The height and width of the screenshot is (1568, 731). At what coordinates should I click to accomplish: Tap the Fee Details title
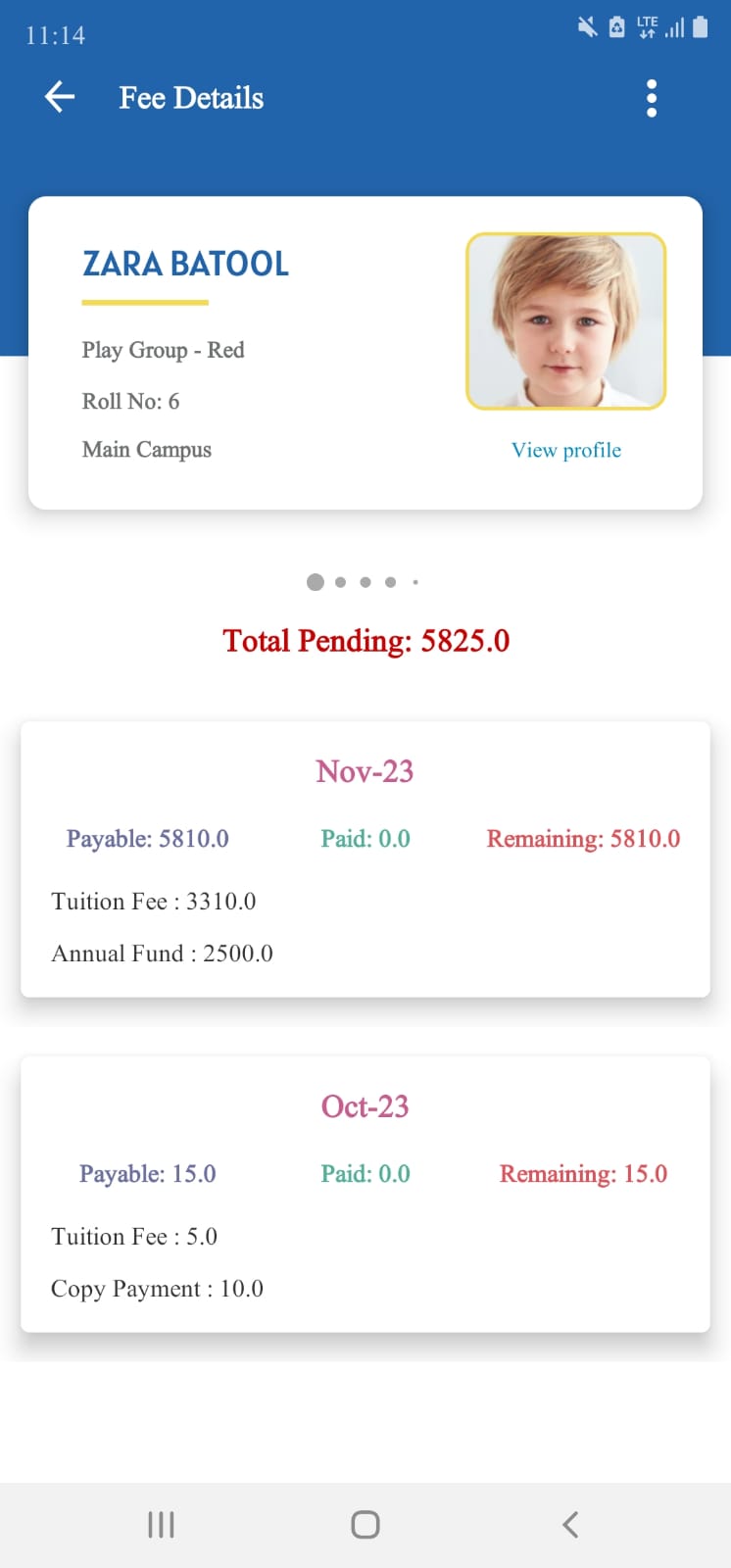point(191,98)
